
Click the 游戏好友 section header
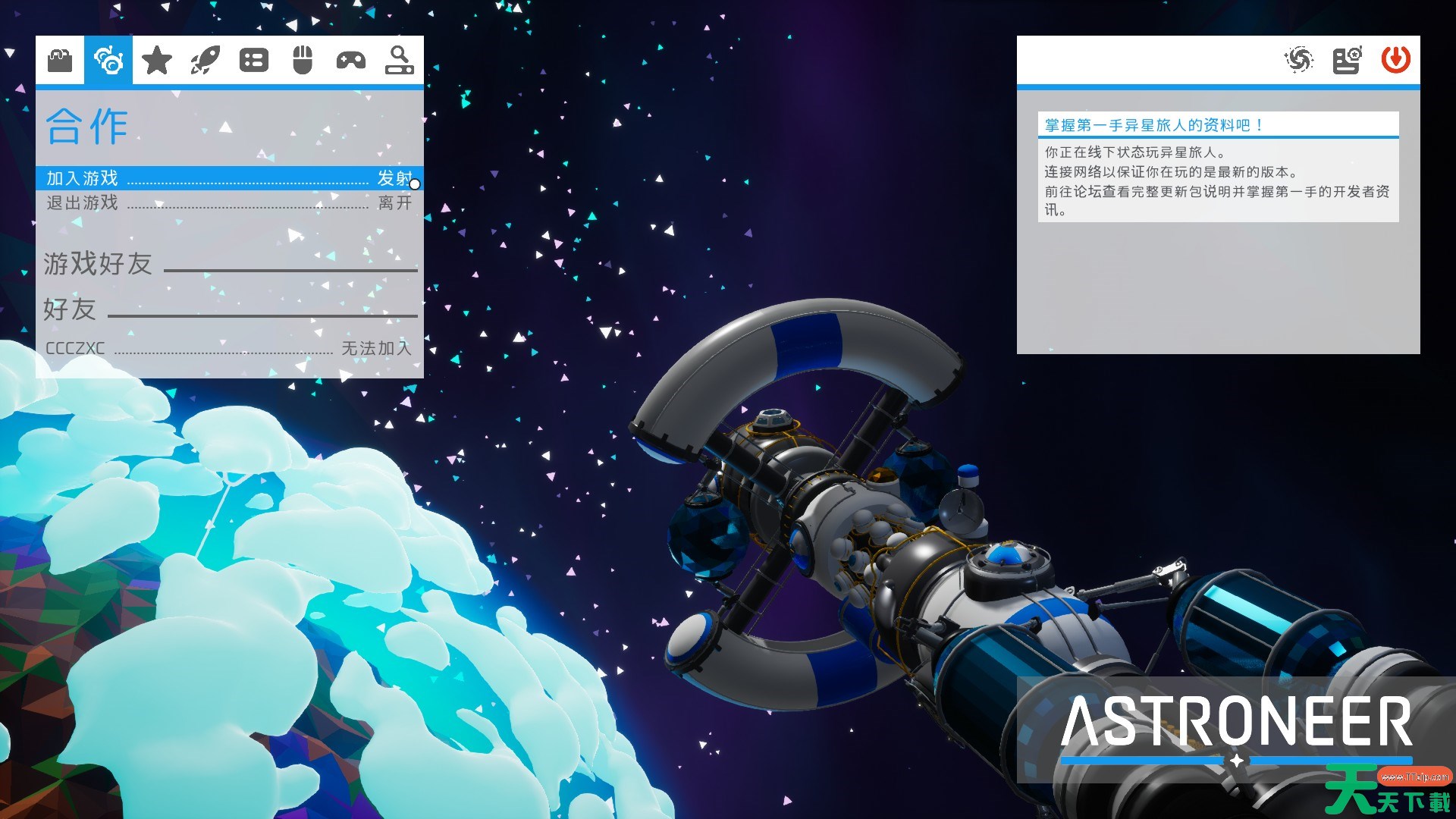[x=98, y=264]
